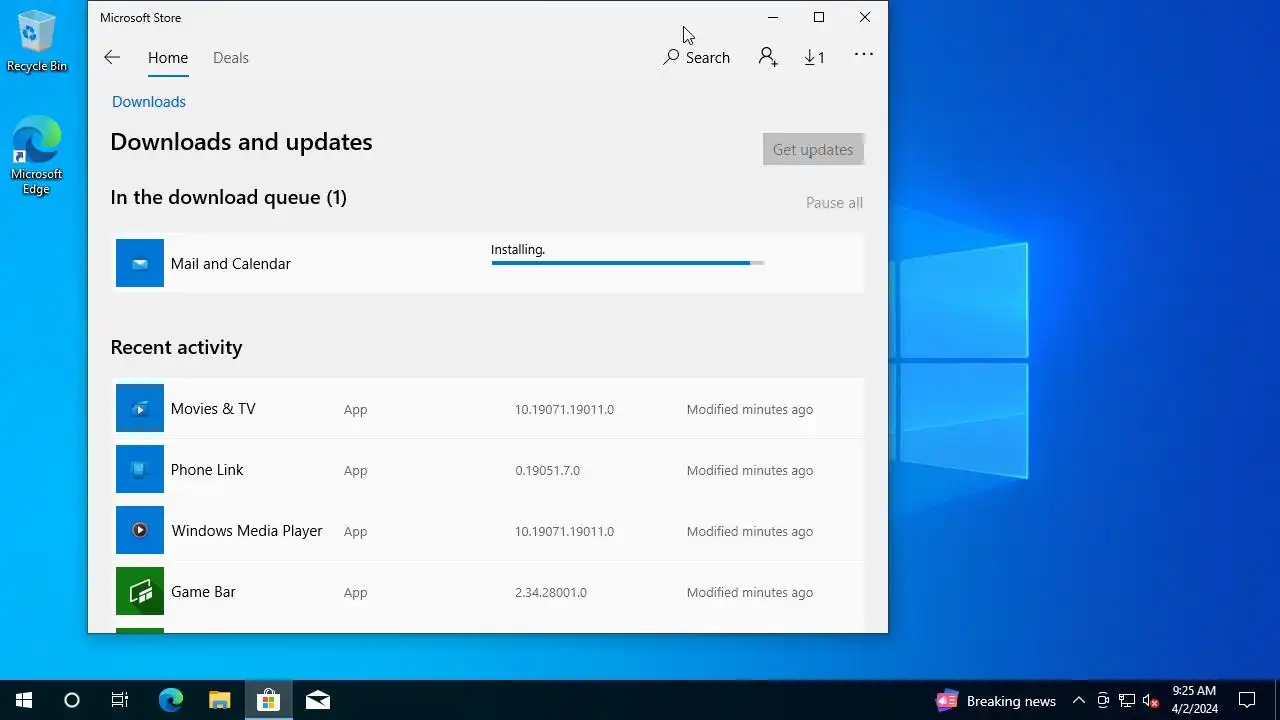Open the Recycle Bin desktop icon
1280x720 pixels.
click(x=37, y=42)
